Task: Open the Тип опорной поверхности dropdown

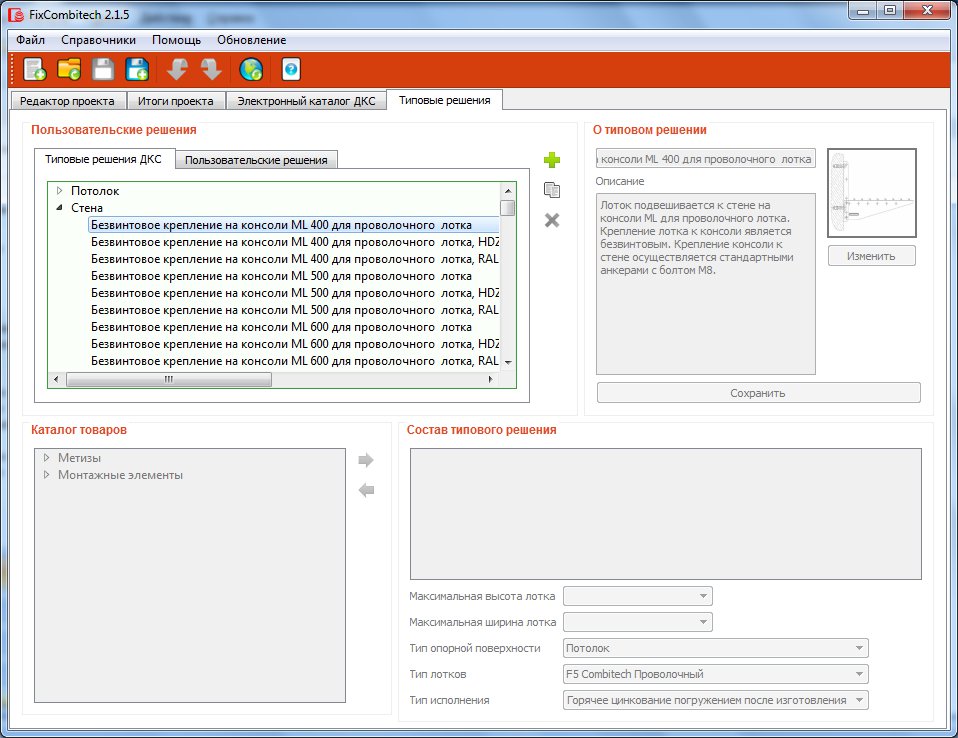Action: coord(715,648)
